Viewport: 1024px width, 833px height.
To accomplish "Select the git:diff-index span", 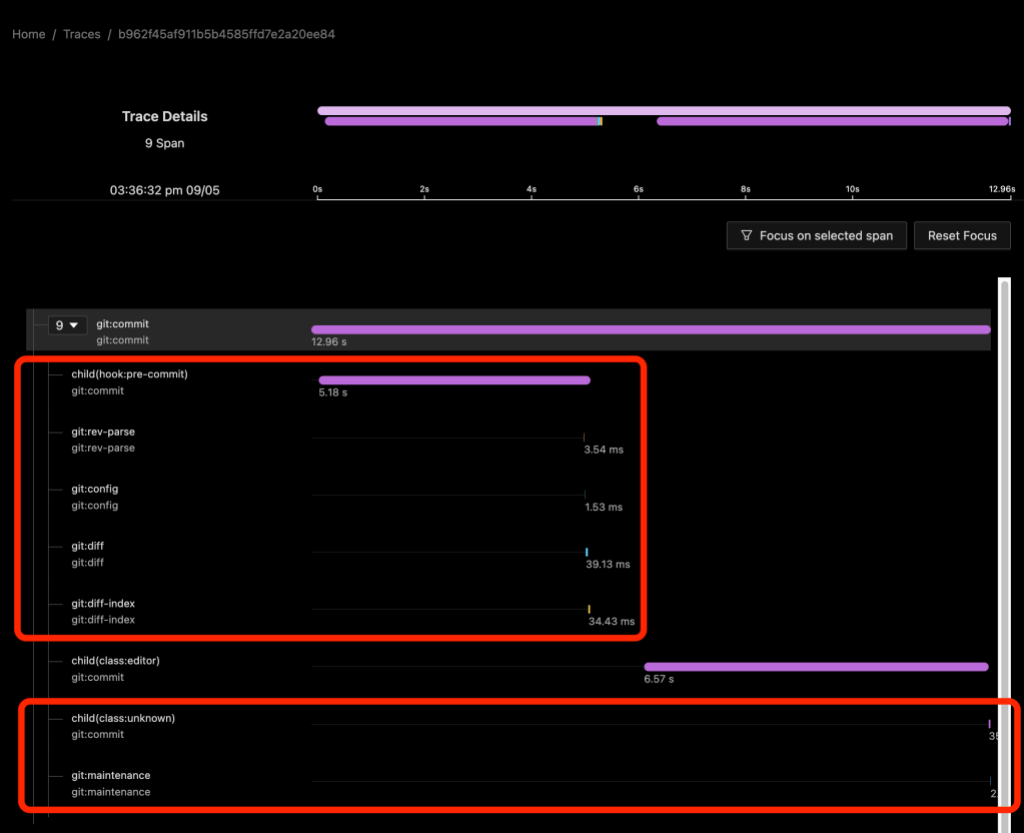I will click(x=102, y=603).
